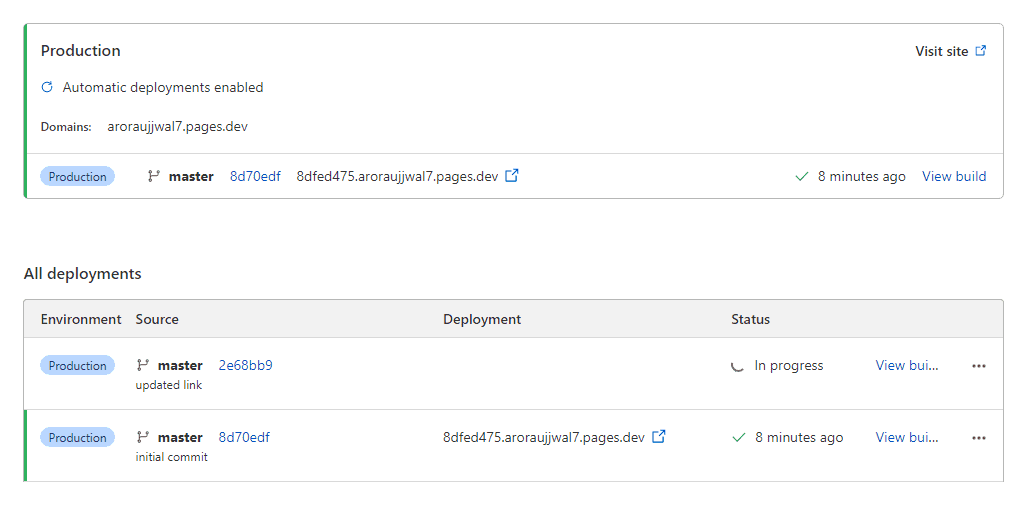View build for the in-progress deployment

907,366
